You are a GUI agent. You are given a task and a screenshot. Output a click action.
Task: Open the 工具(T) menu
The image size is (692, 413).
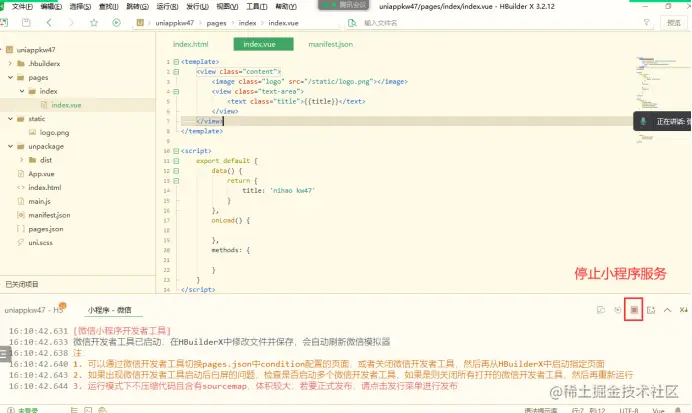tap(256, 6)
